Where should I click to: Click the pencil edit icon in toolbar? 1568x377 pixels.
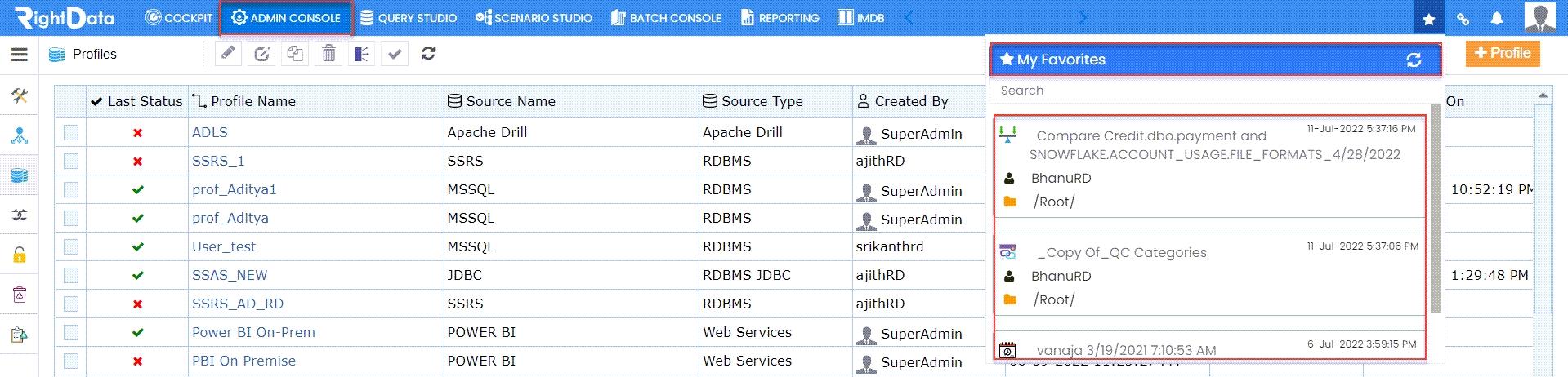pyautogui.click(x=229, y=54)
